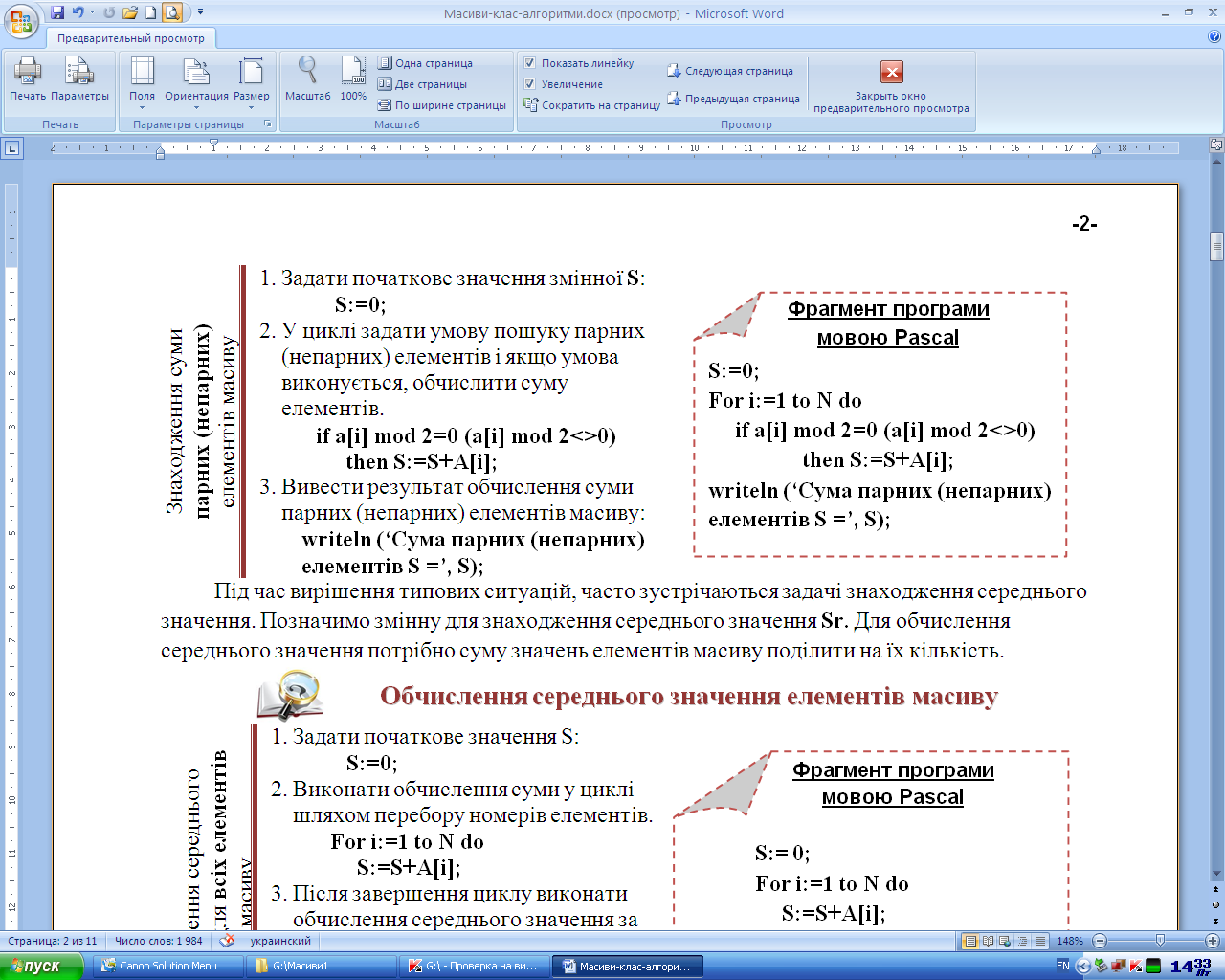Uncheck Увеличение magnifier checkbox
Image resolution: width=1225 pixels, height=980 pixels.
click(529, 84)
